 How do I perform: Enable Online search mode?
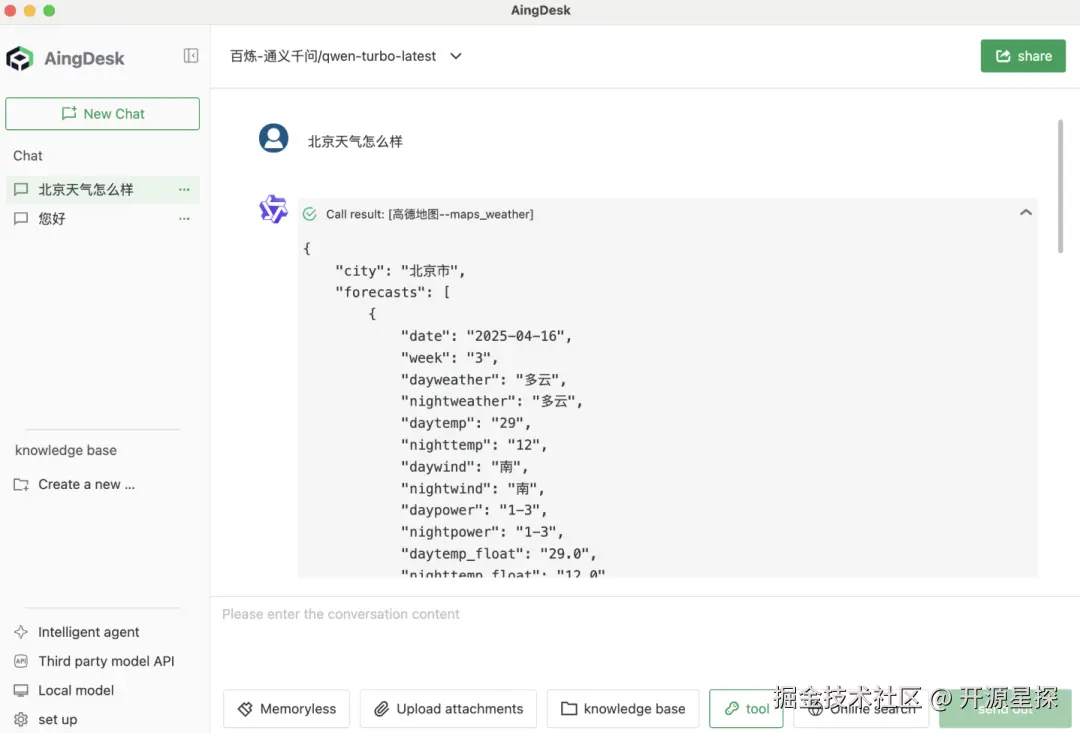point(861,708)
